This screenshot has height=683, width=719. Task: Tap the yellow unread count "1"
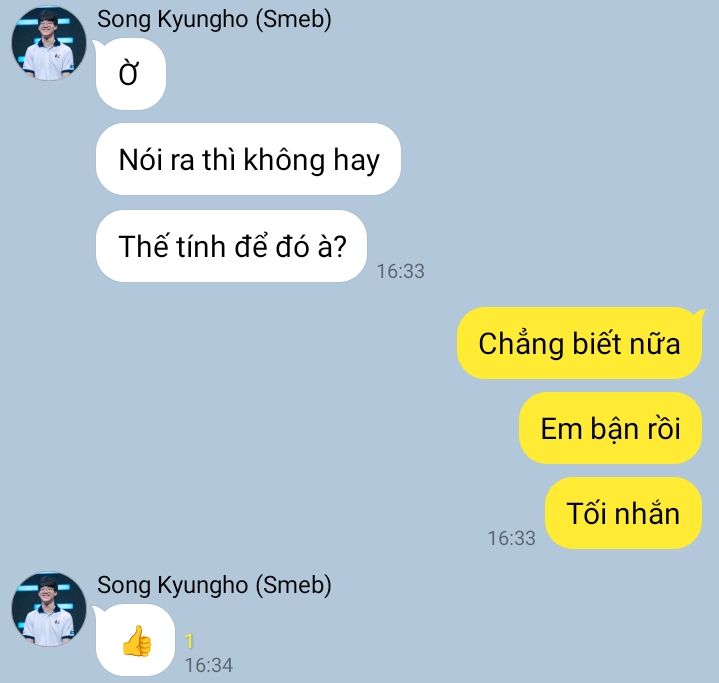coord(189,641)
